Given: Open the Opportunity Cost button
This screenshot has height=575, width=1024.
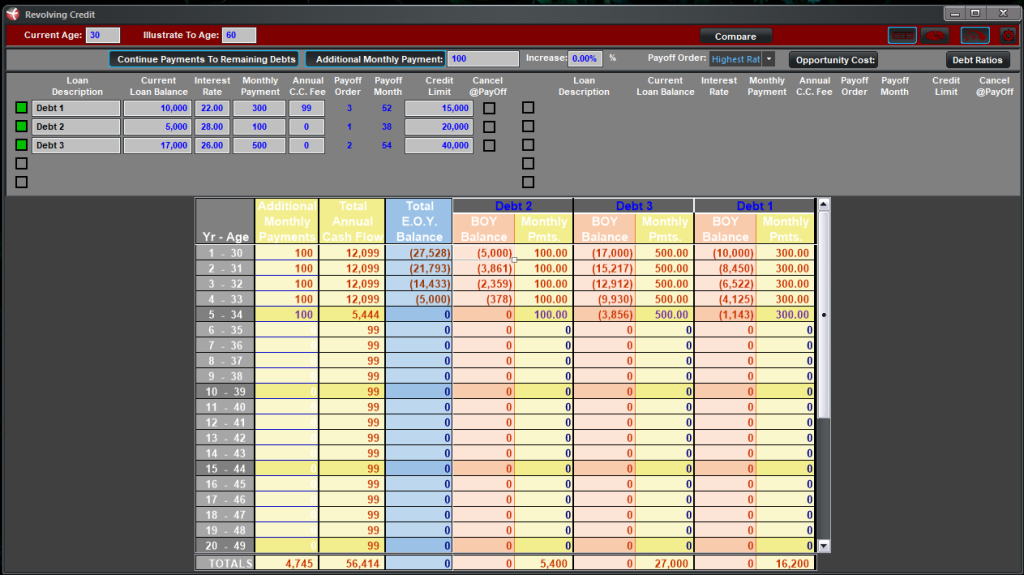Looking at the screenshot, I should click(x=834, y=59).
